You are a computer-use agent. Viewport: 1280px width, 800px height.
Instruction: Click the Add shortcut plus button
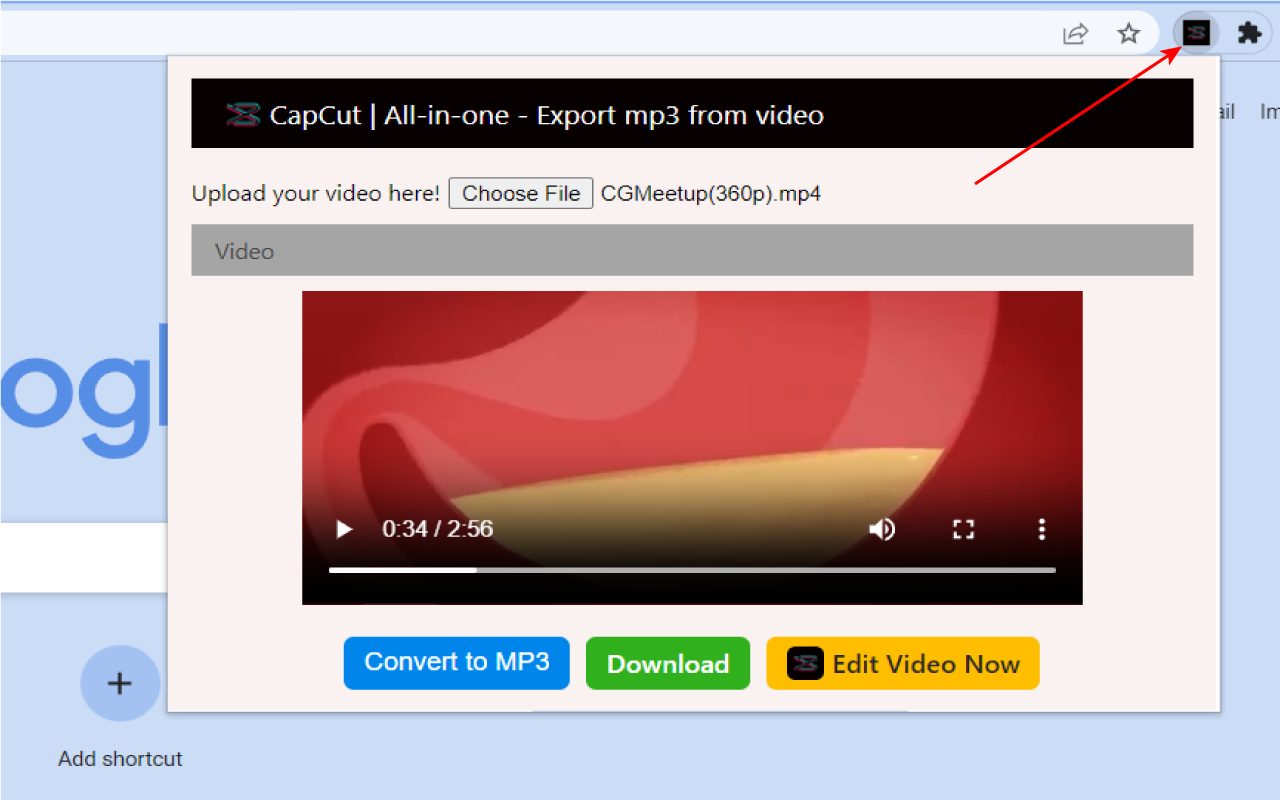[120, 684]
